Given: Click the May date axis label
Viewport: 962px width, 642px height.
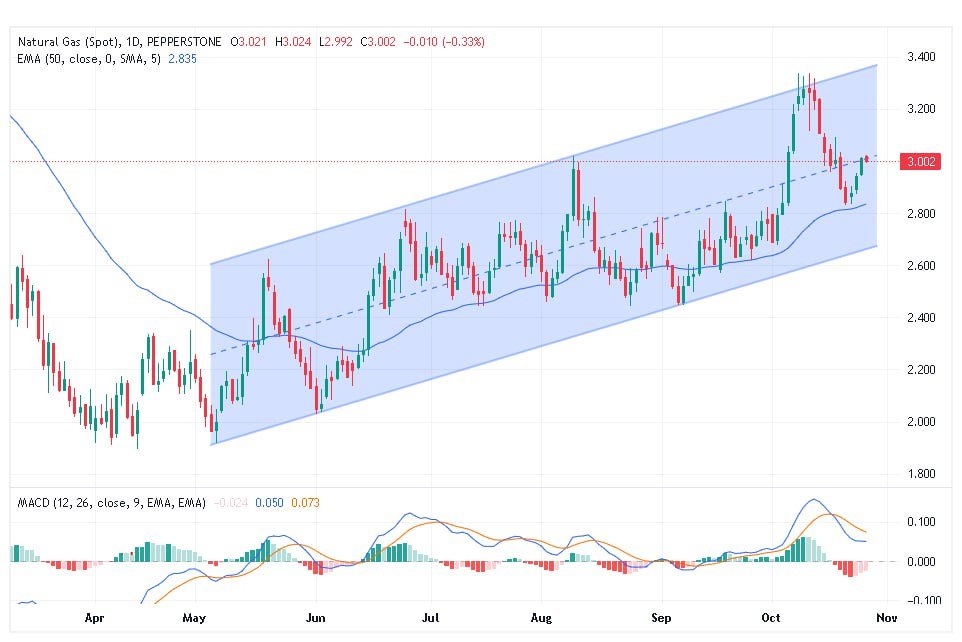Looking at the screenshot, I should coord(194,618).
